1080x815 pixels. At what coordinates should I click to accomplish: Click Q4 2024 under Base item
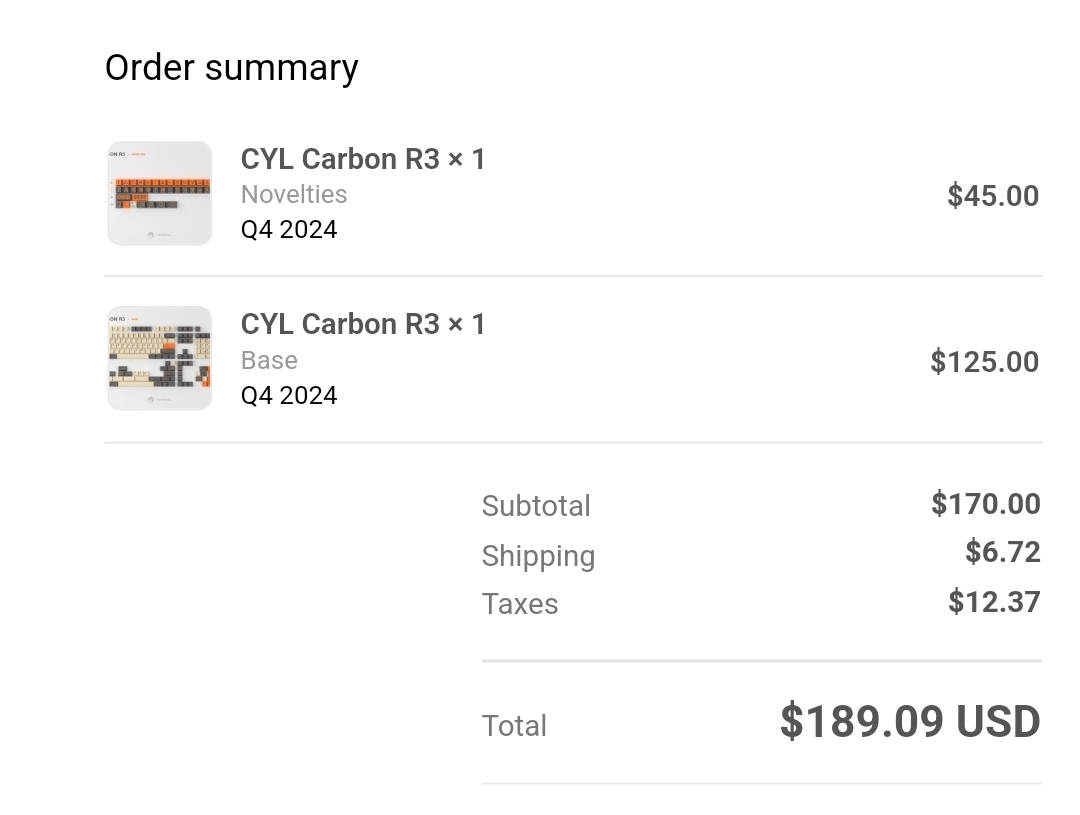[289, 395]
